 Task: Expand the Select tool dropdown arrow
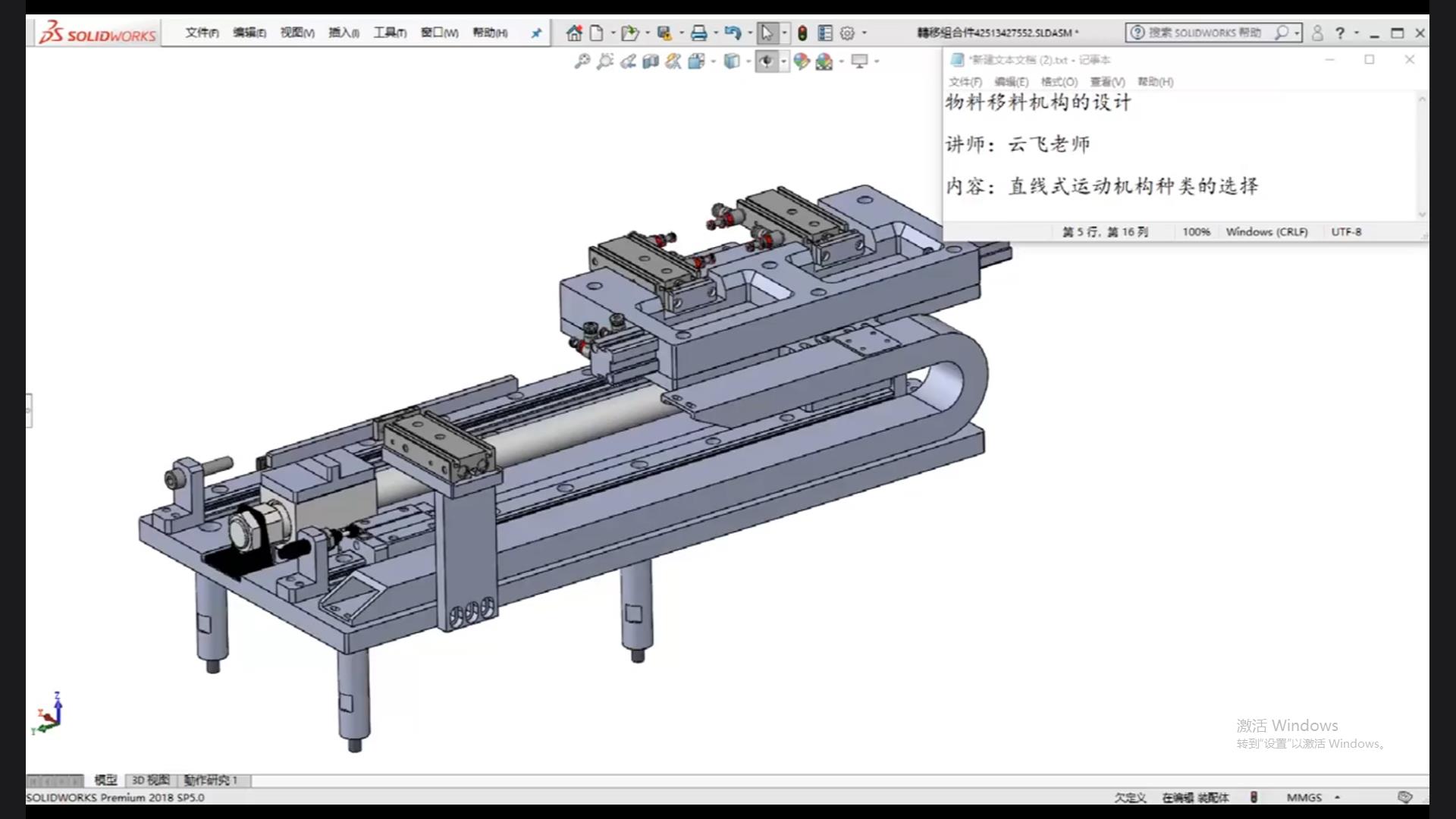click(x=784, y=33)
